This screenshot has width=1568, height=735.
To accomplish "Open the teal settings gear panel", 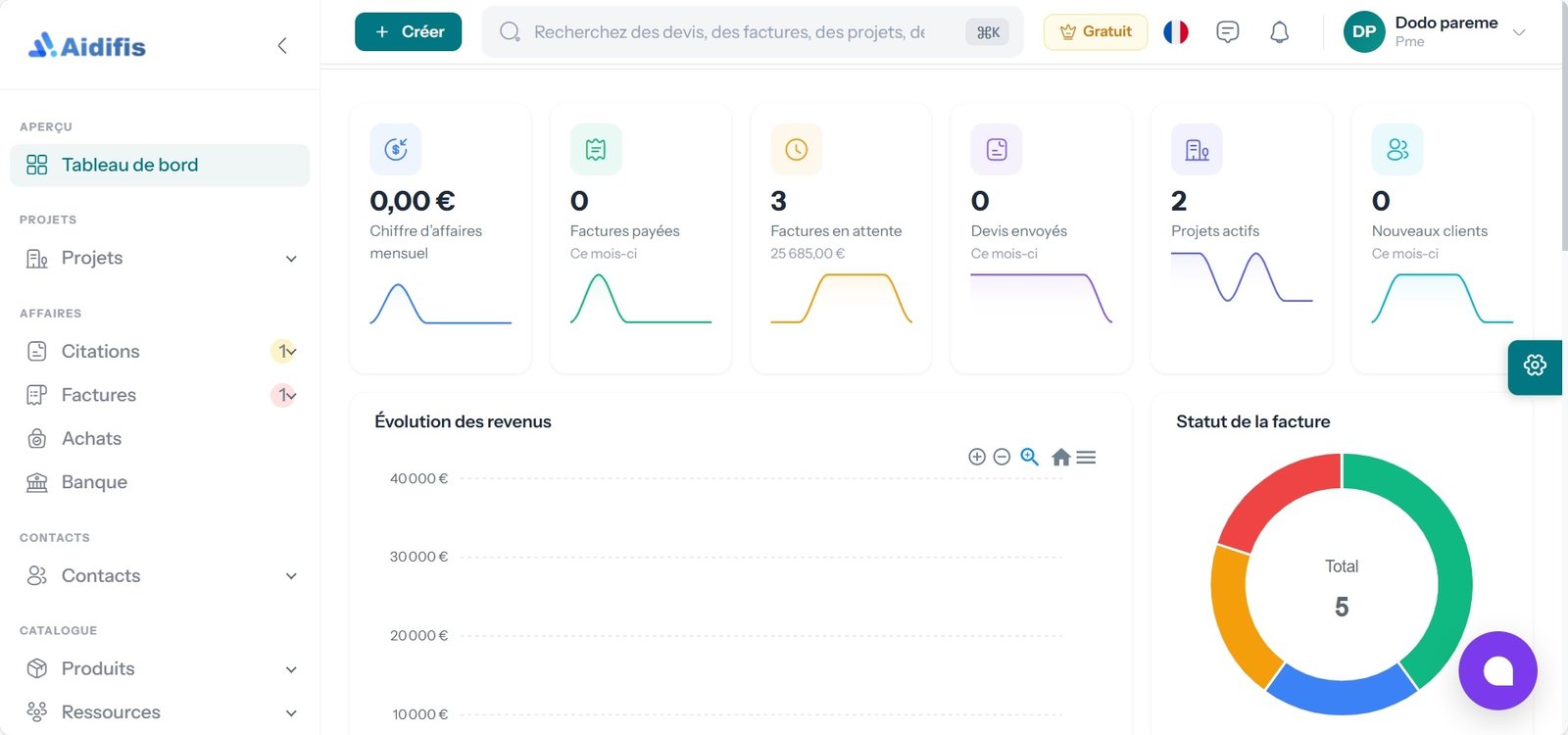I will [1535, 367].
